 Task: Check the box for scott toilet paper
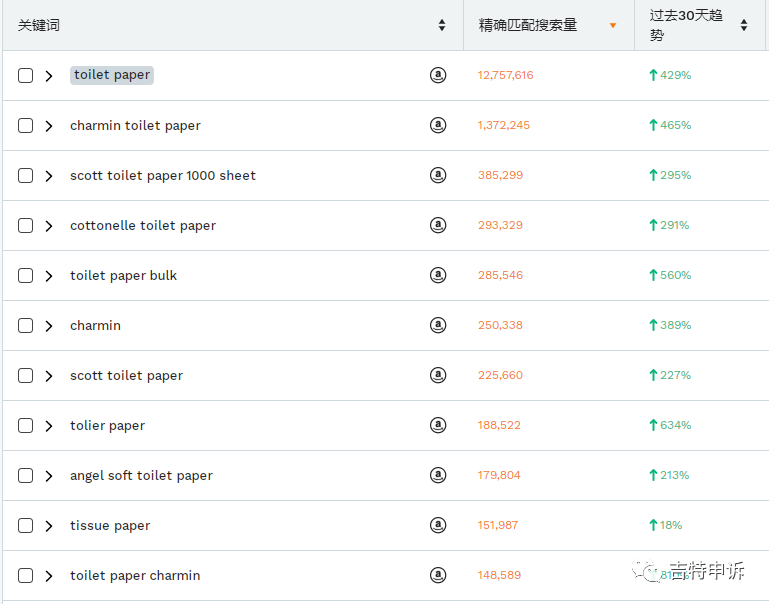click(x=26, y=376)
